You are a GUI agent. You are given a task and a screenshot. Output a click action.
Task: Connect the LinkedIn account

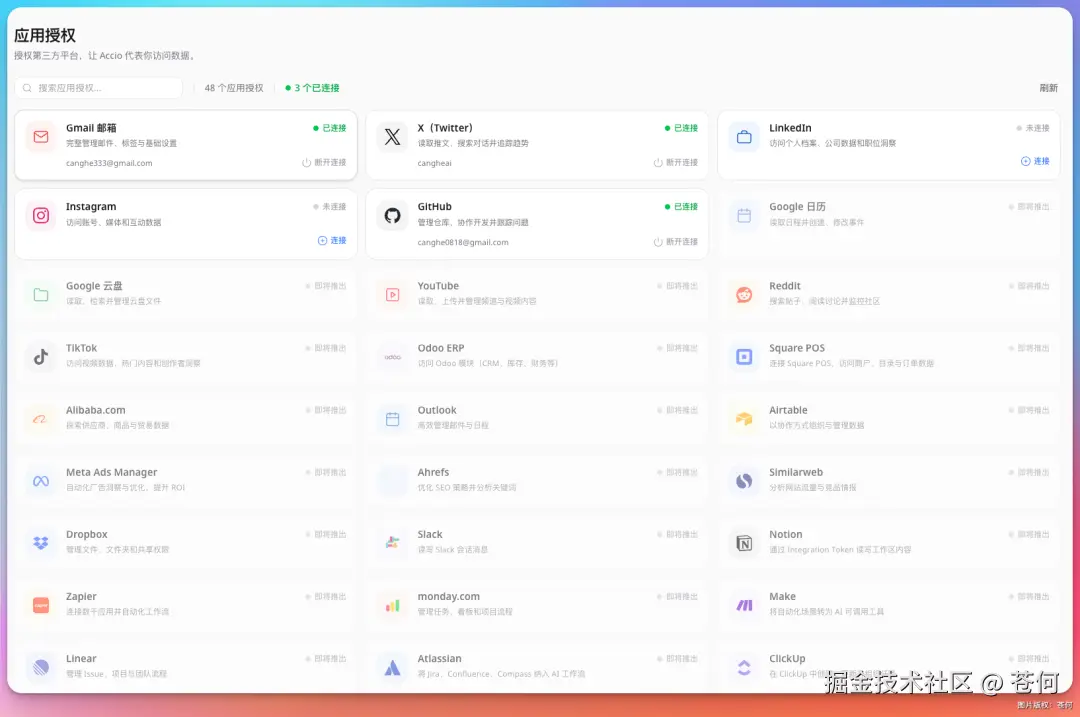[x=1035, y=161]
